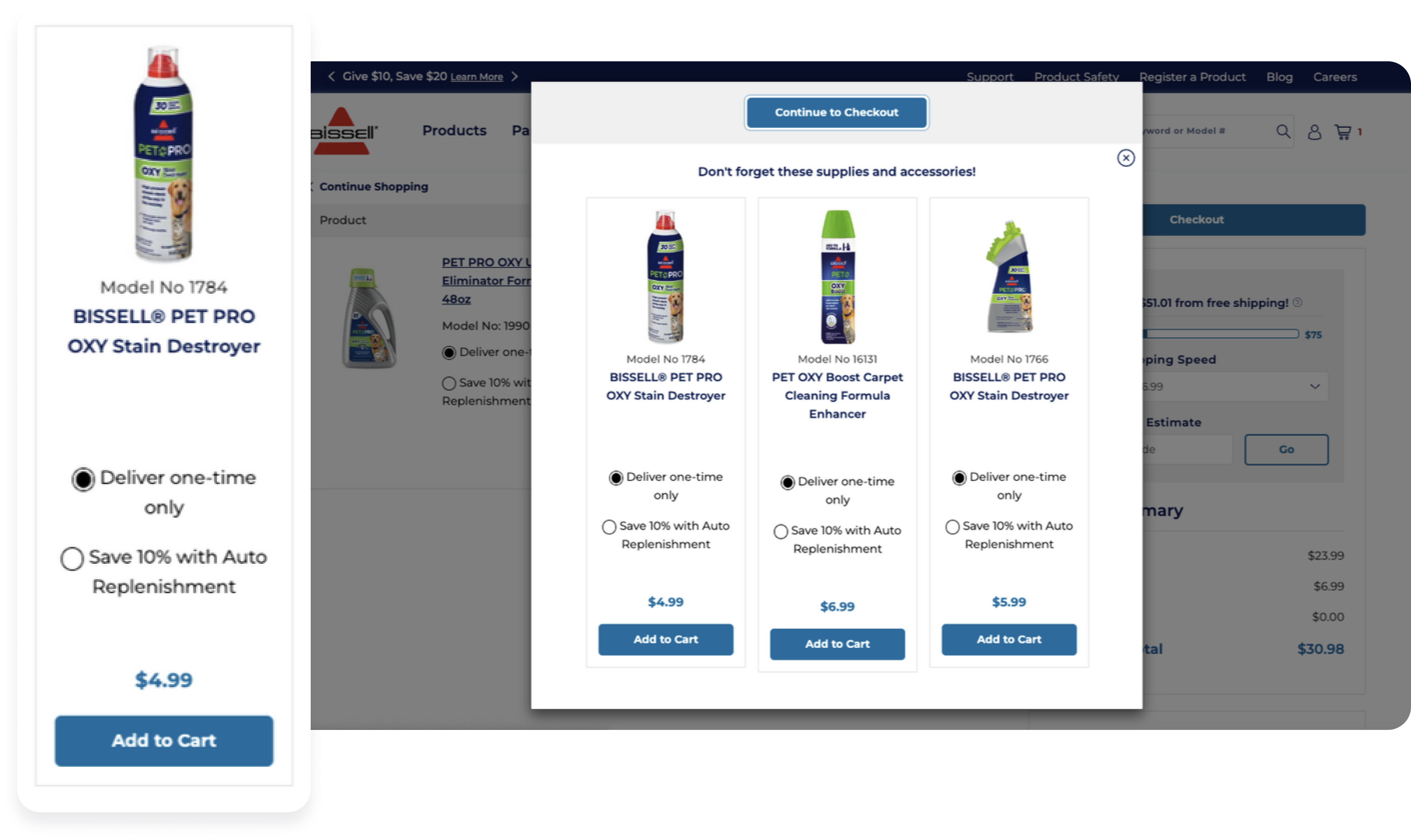Click the free shipping progress bar

coord(1220,334)
